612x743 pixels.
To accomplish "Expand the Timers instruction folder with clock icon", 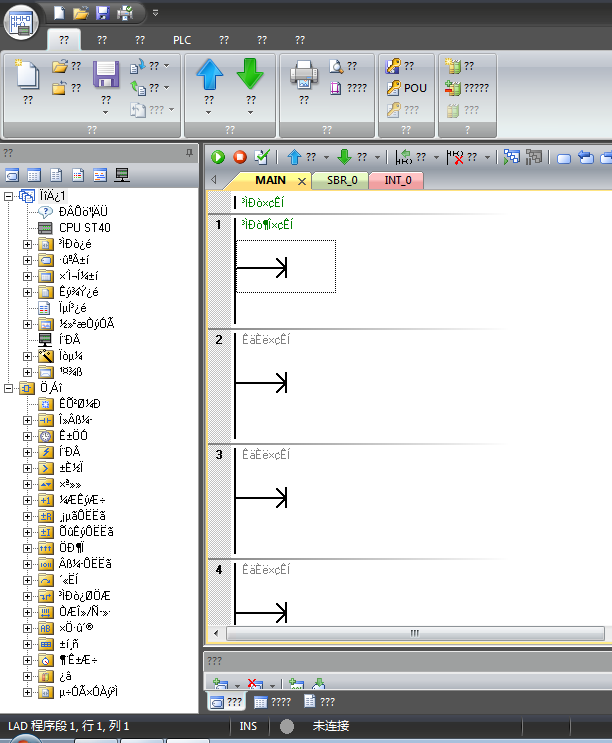I will tap(28, 436).
